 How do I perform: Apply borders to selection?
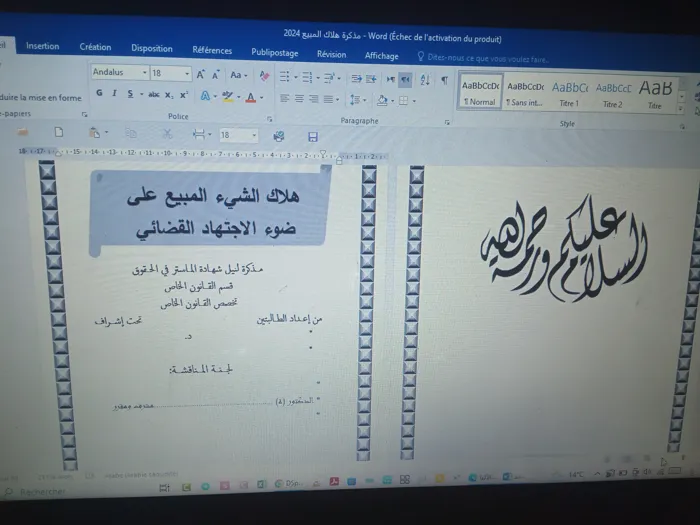pos(404,100)
